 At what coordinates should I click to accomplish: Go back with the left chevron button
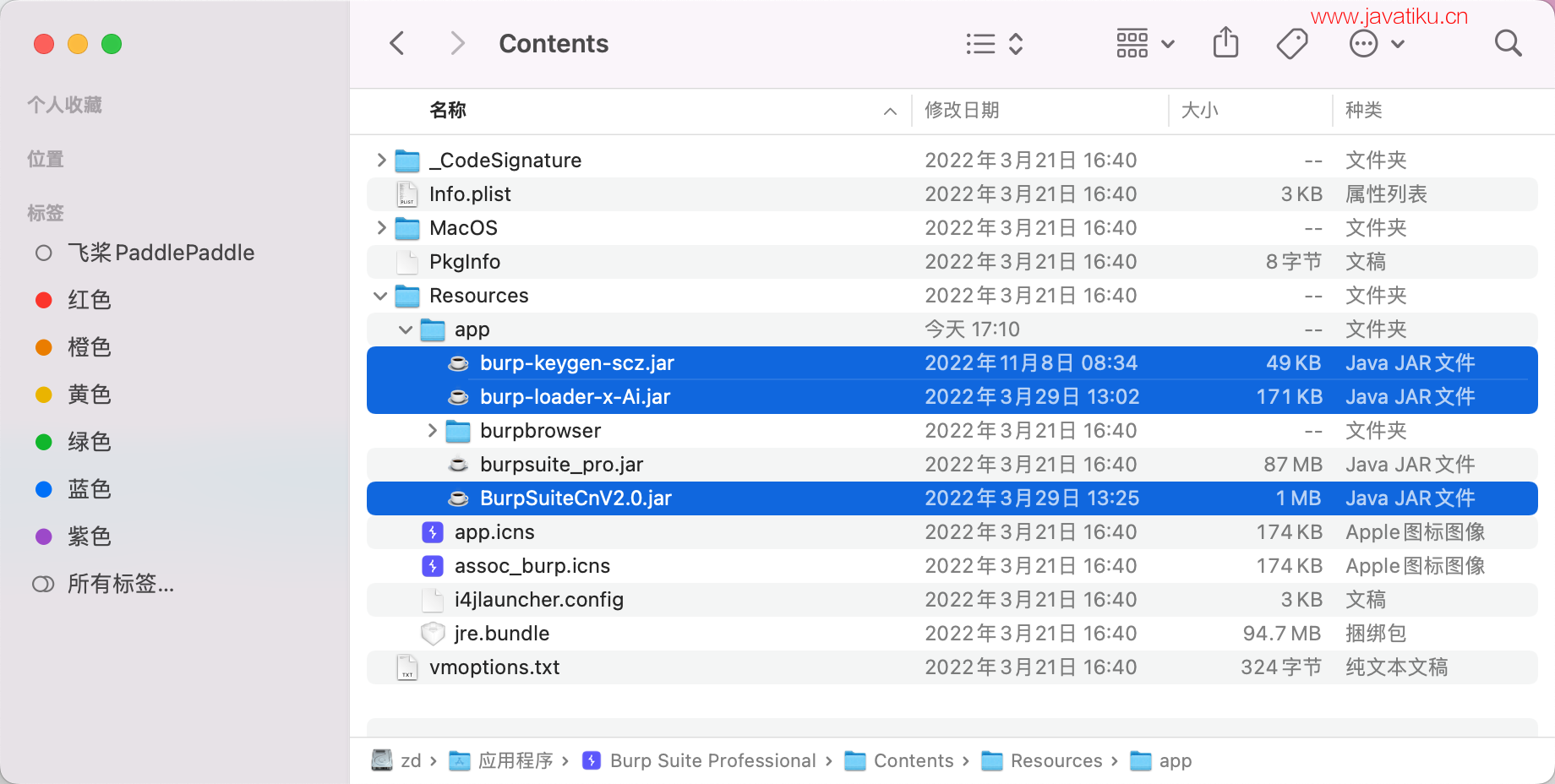[x=397, y=43]
